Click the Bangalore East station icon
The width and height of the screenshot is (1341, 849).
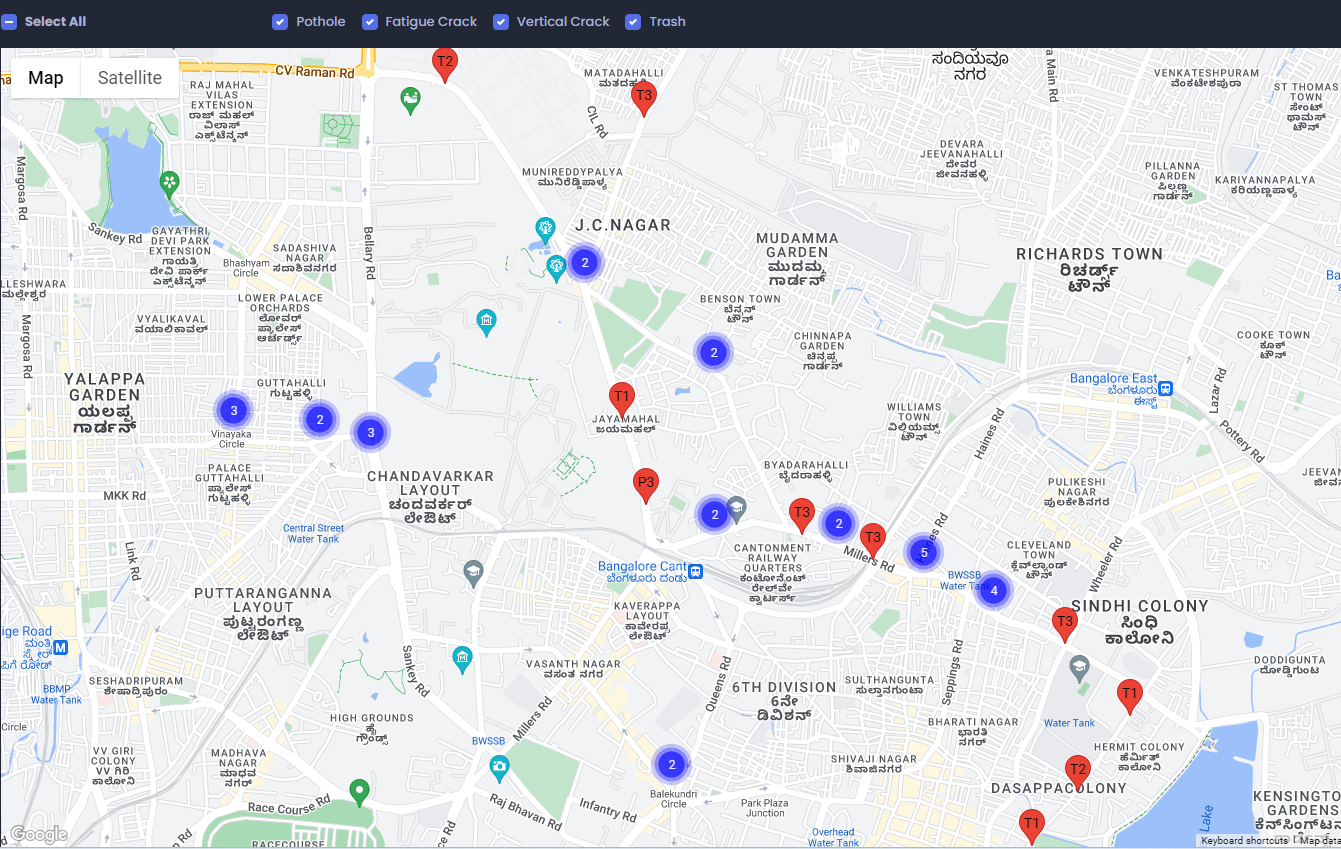click(x=1166, y=388)
